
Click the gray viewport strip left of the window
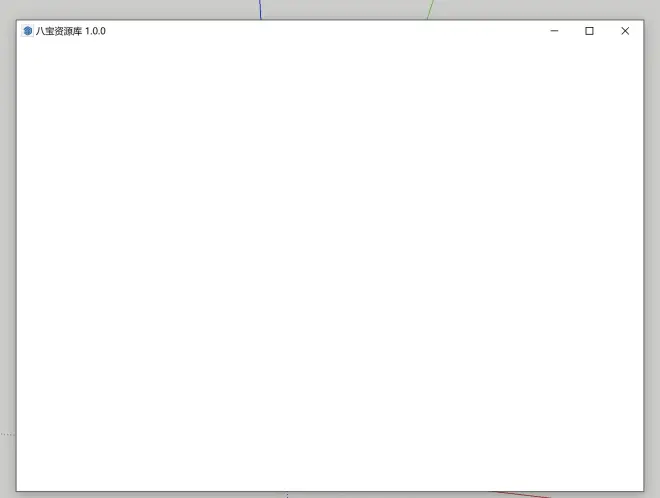[x=7, y=250]
